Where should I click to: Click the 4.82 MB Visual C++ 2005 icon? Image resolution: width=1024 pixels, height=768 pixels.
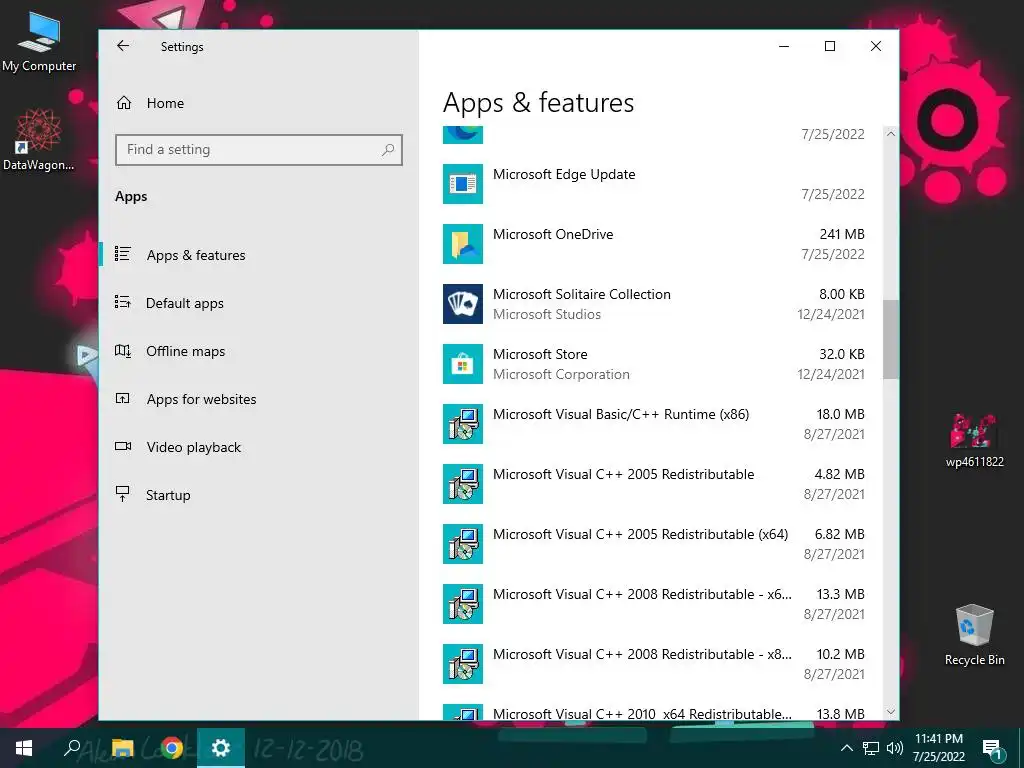pyautogui.click(x=463, y=485)
